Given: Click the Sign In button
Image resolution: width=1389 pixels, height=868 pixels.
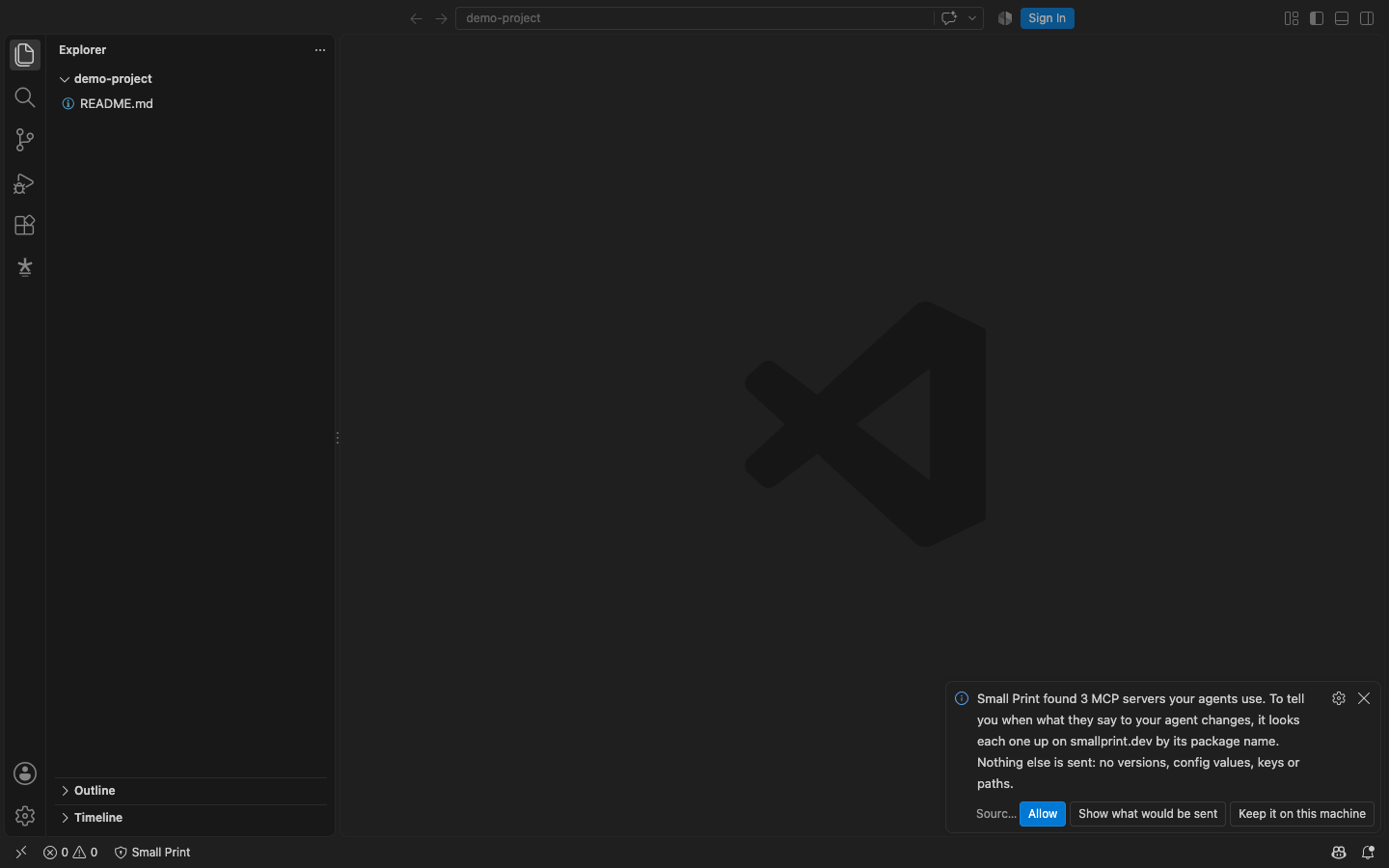Looking at the screenshot, I should [x=1047, y=18].
